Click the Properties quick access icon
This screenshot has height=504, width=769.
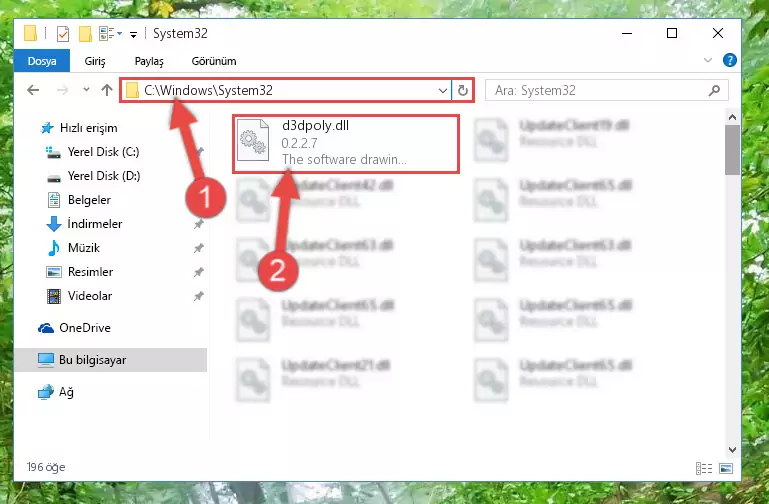click(x=63, y=34)
